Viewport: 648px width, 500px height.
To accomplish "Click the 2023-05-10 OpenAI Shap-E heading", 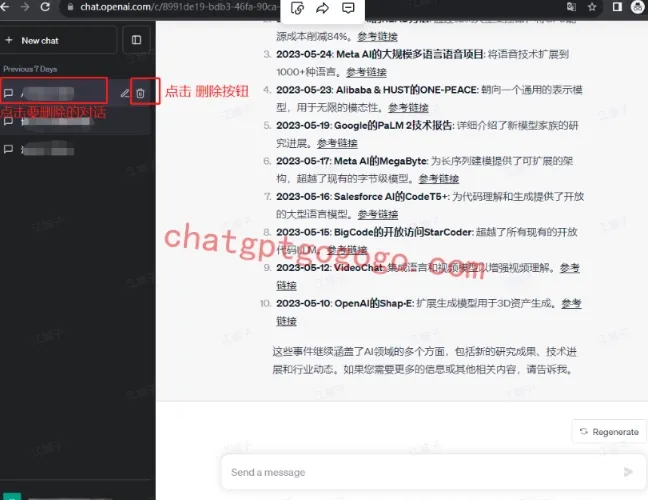I will 345,304.
